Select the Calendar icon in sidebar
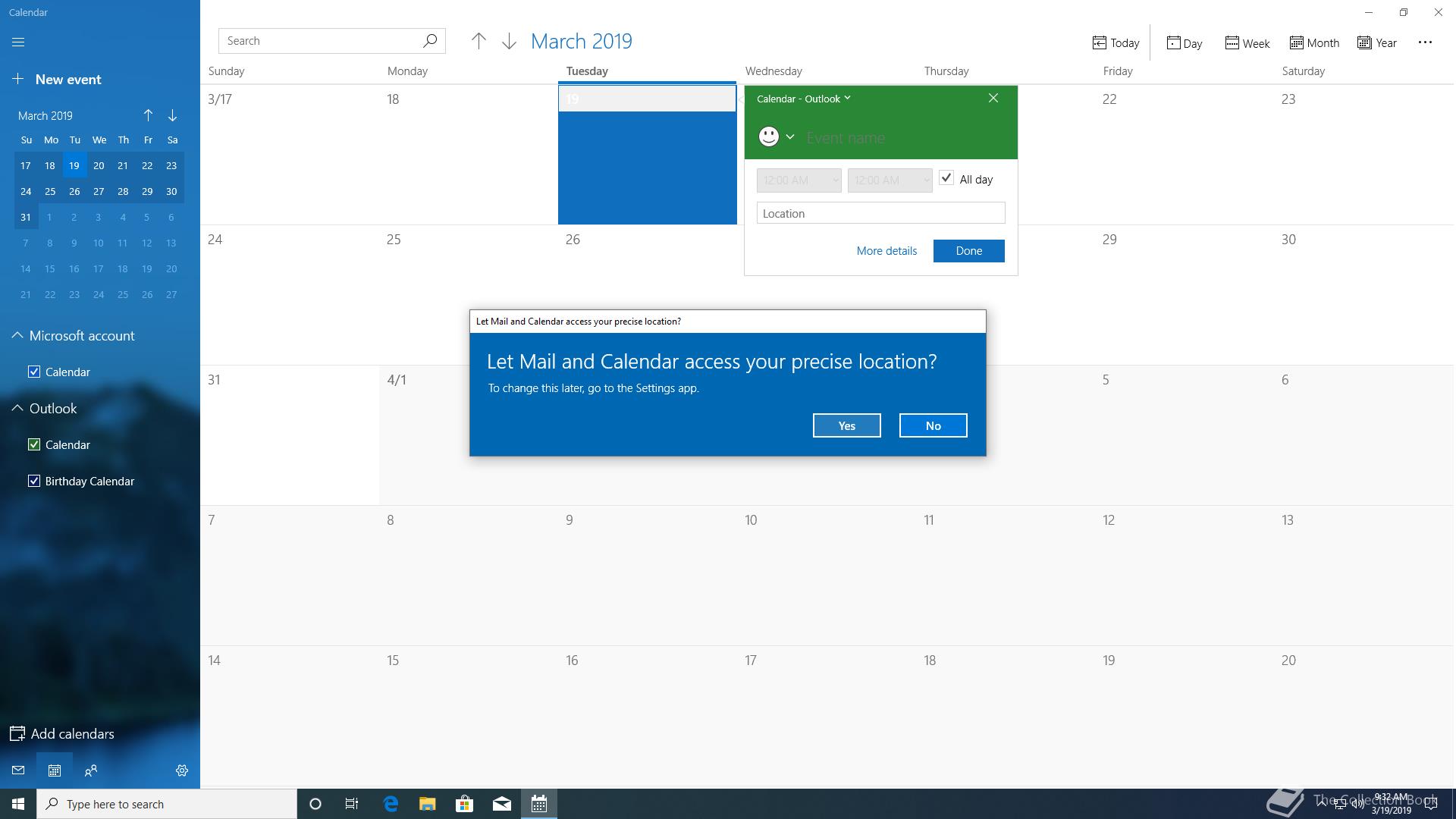This screenshot has height=819, width=1456. pyautogui.click(x=55, y=770)
